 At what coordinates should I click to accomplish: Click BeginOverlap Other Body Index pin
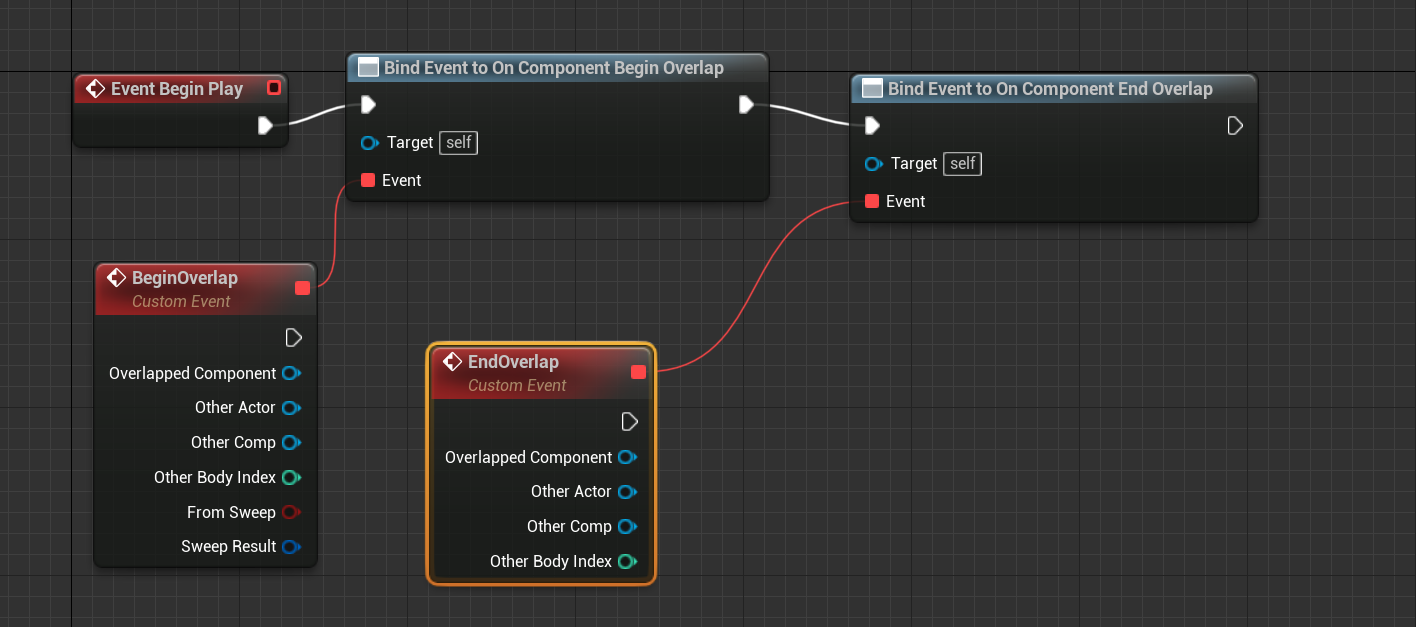click(x=291, y=477)
